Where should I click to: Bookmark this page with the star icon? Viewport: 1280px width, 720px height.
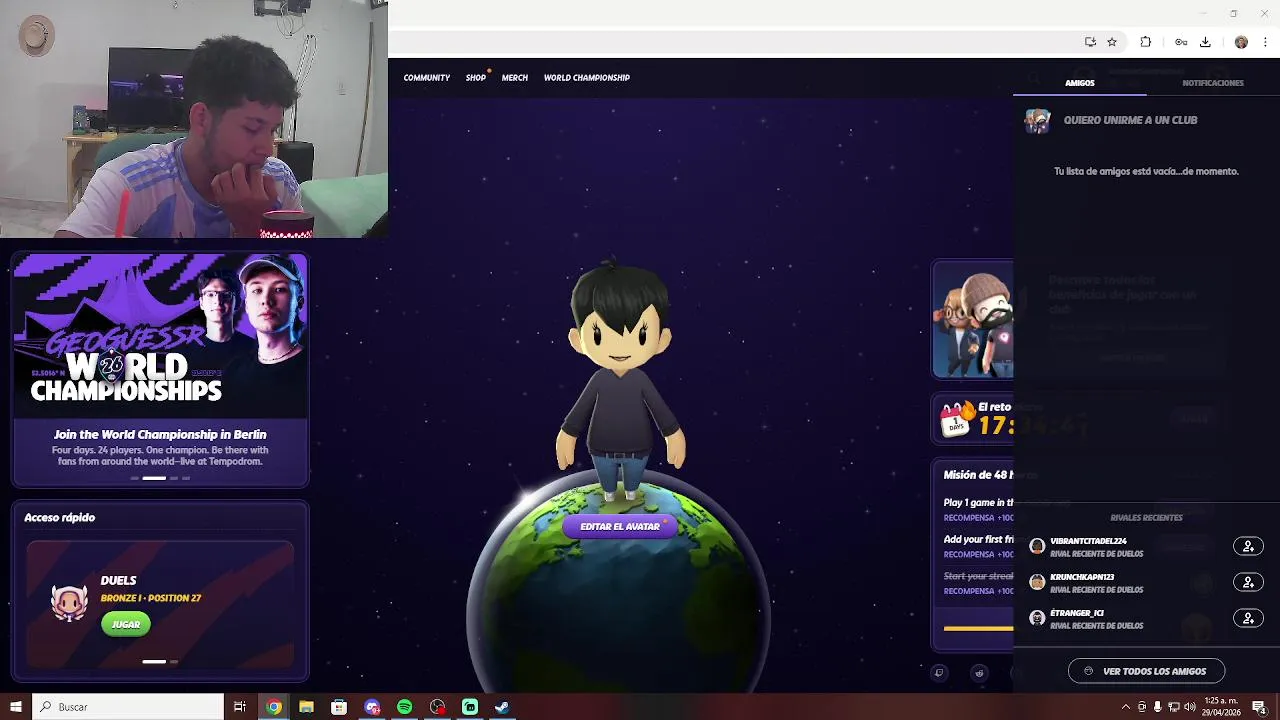(x=1112, y=42)
